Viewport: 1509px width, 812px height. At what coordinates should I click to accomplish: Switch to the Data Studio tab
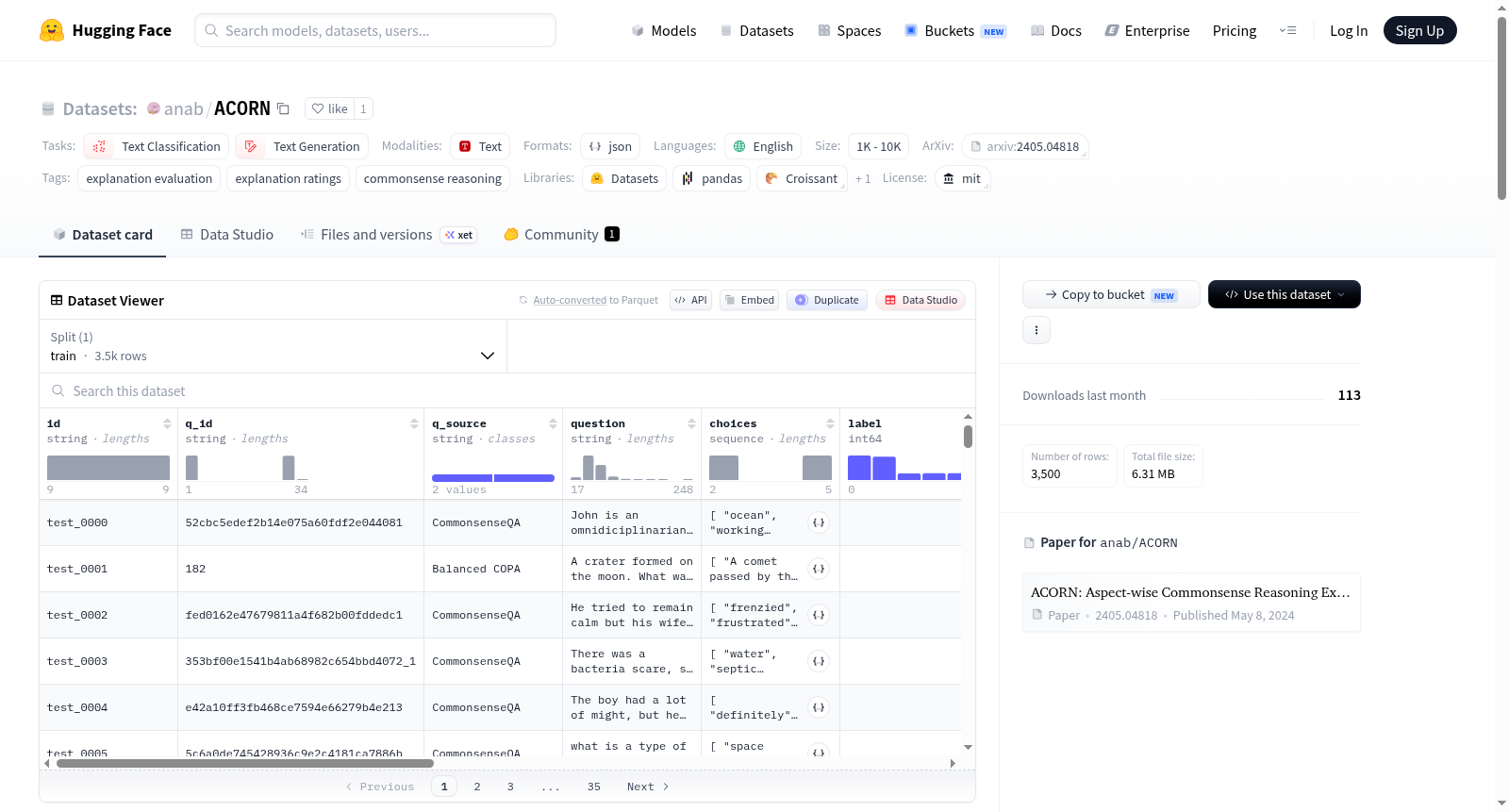coord(227,235)
